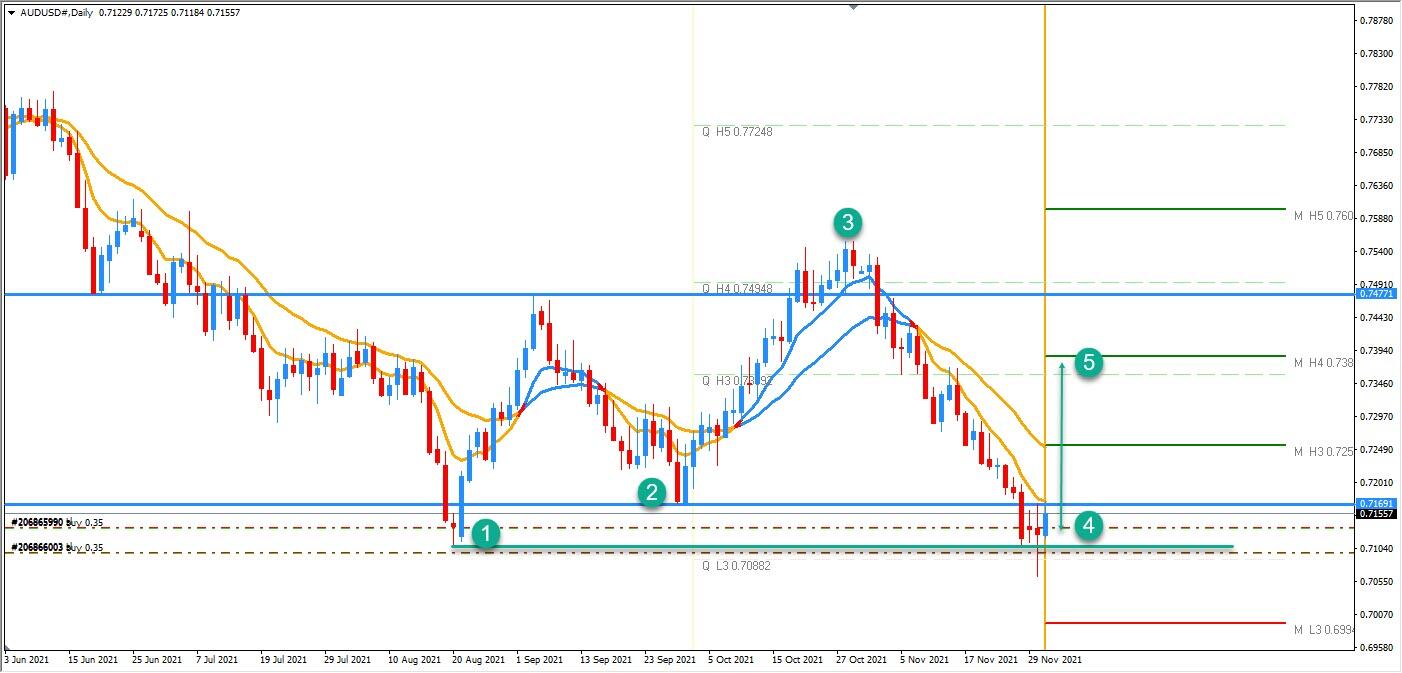Click the 17 Nov 2021 date label
Viewport: 1402px width, 673px height.
click(989, 660)
